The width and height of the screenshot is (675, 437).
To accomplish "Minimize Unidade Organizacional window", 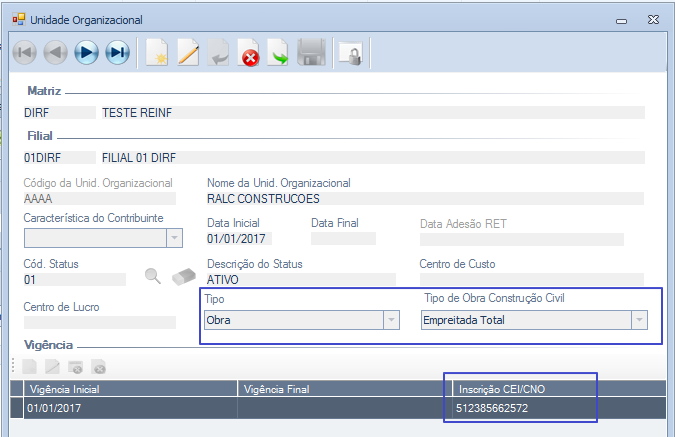I will [x=621, y=21].
